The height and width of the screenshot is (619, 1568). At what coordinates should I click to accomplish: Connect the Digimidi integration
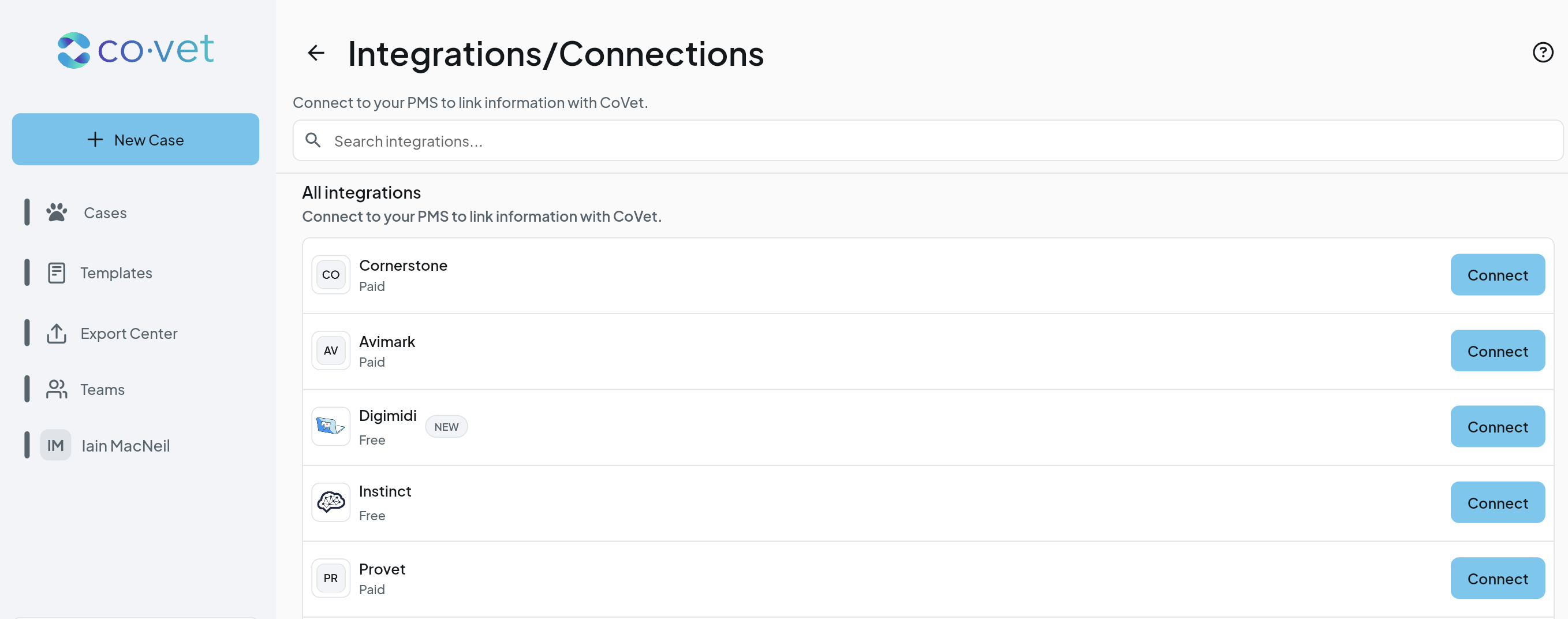point(1498,427)
